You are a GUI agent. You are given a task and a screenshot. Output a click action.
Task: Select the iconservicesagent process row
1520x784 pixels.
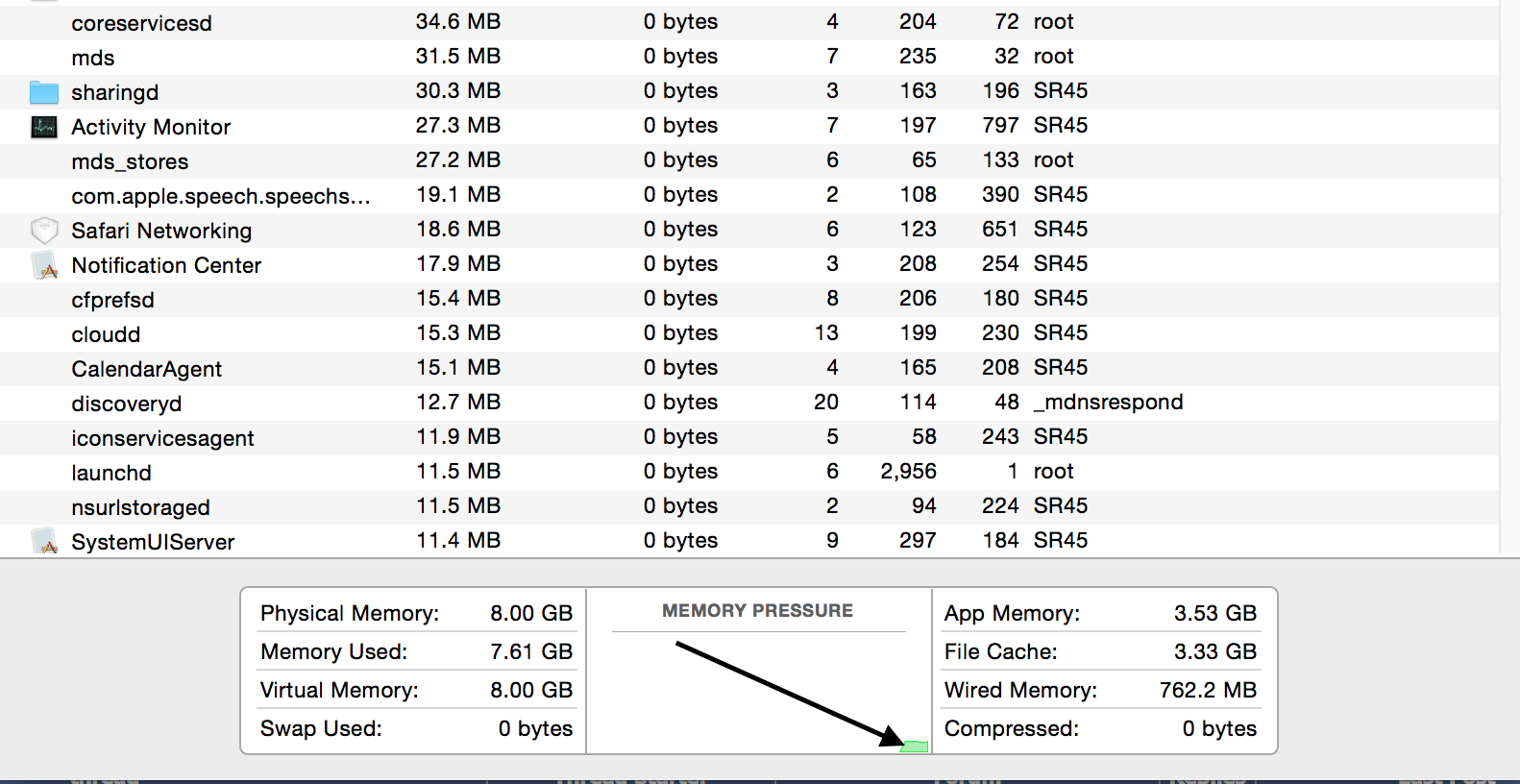click(749, 438)
